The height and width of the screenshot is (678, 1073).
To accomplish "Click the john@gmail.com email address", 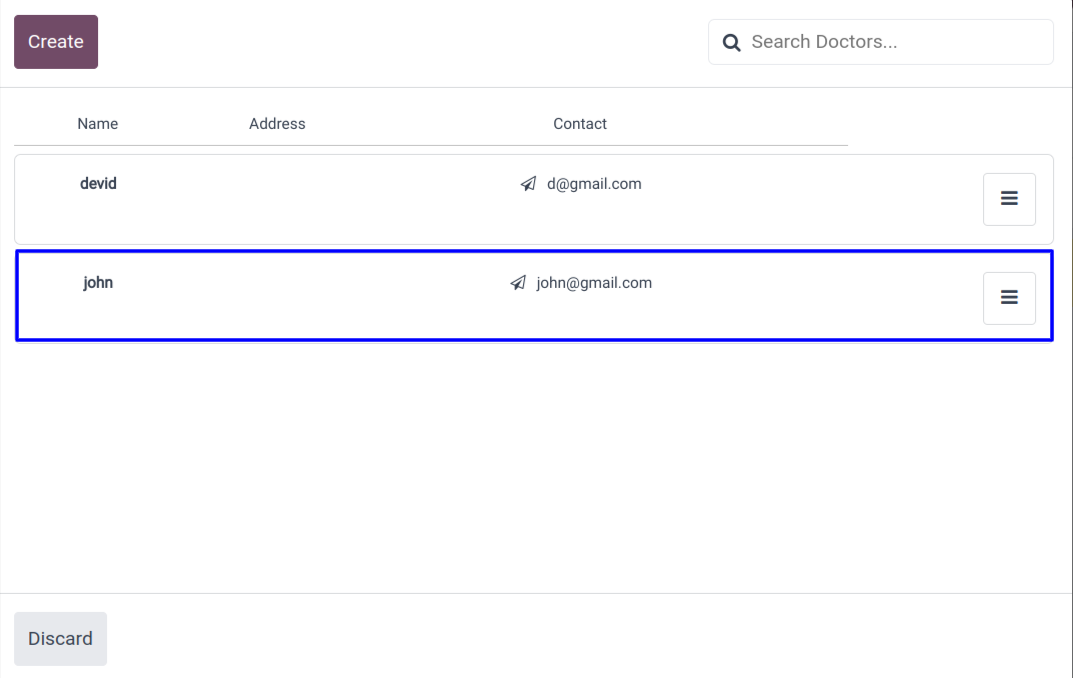I will click(594, 283).
